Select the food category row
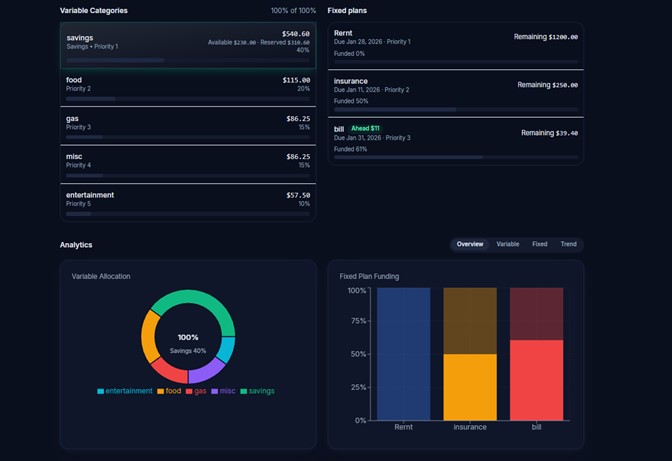This screenshot has width=672, height=461. pyautogui.click(x=187, y=87)
